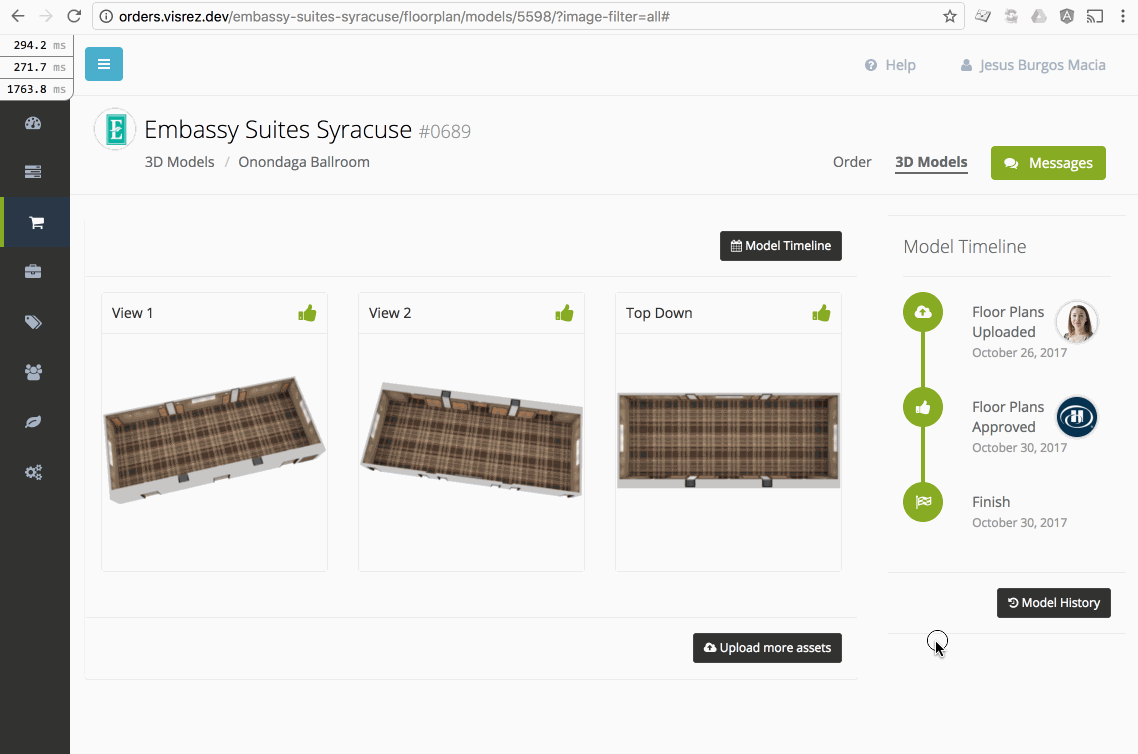Toggle the hamburger sidebar menu button
Screen dimensions: 1138x754
104,64
